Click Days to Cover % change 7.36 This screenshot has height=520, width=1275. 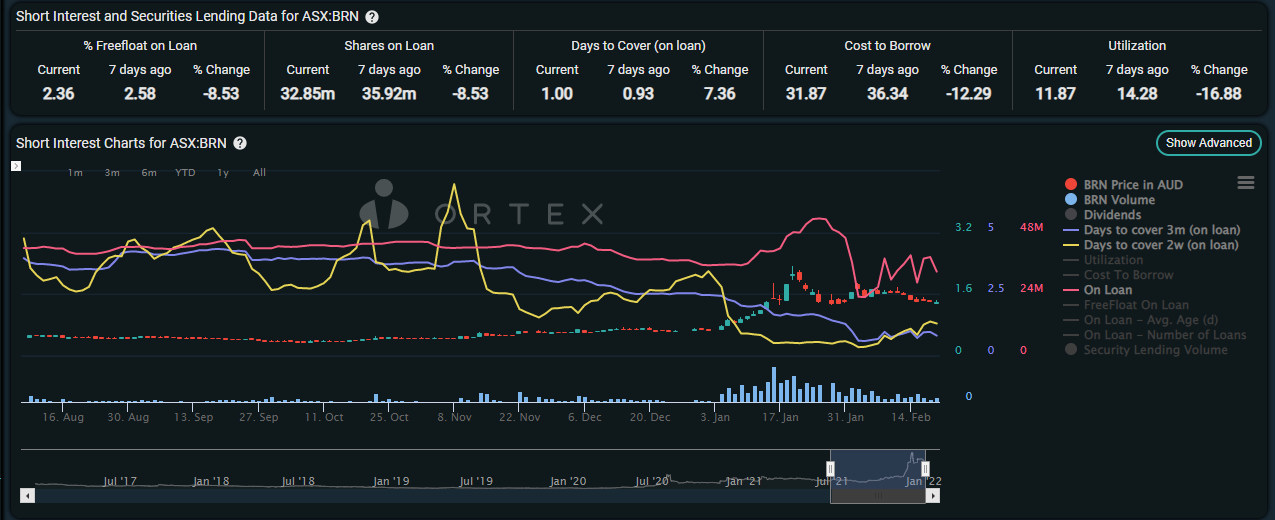719,94
